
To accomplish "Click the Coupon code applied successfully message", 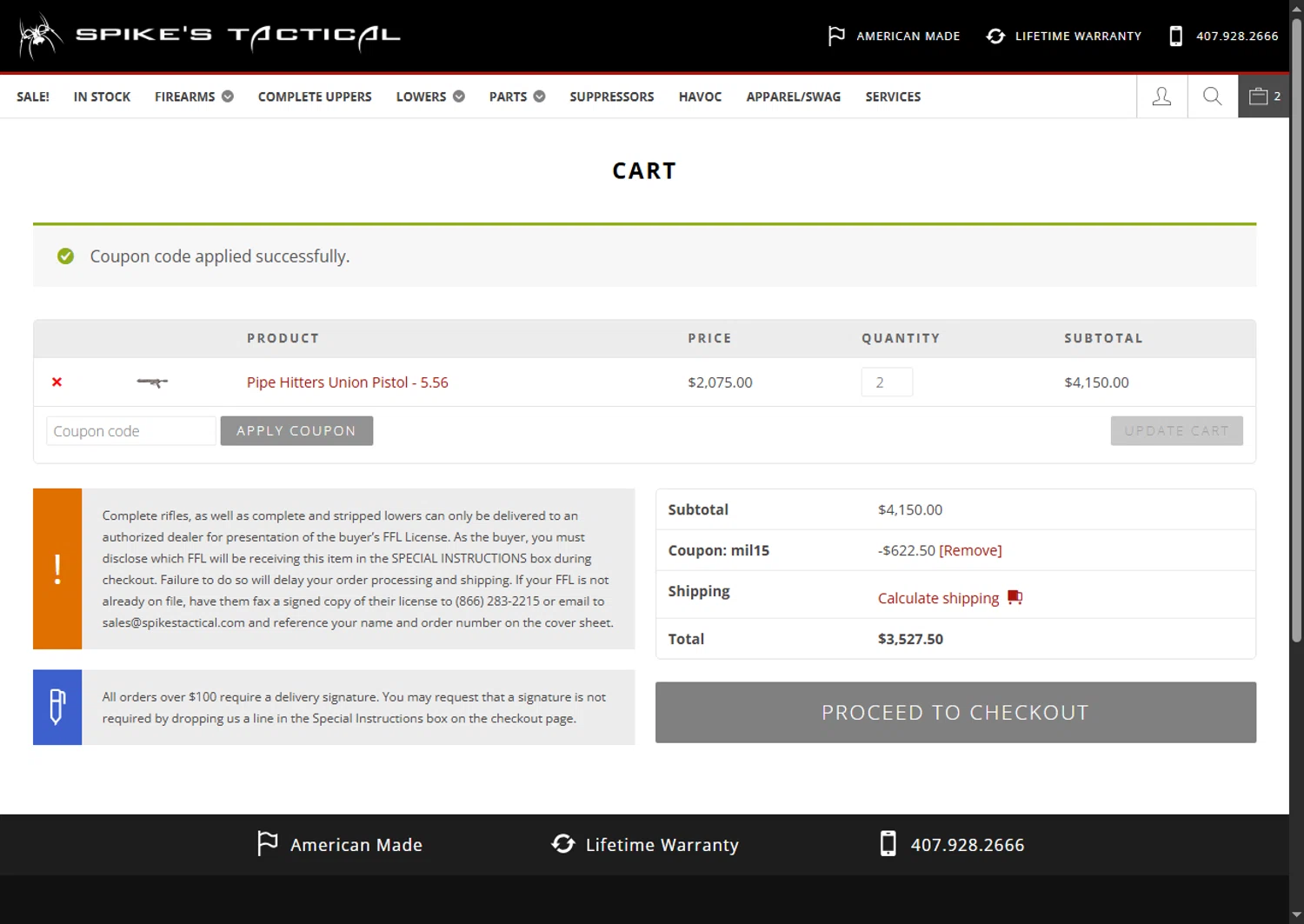I will [x=220, y=256].
